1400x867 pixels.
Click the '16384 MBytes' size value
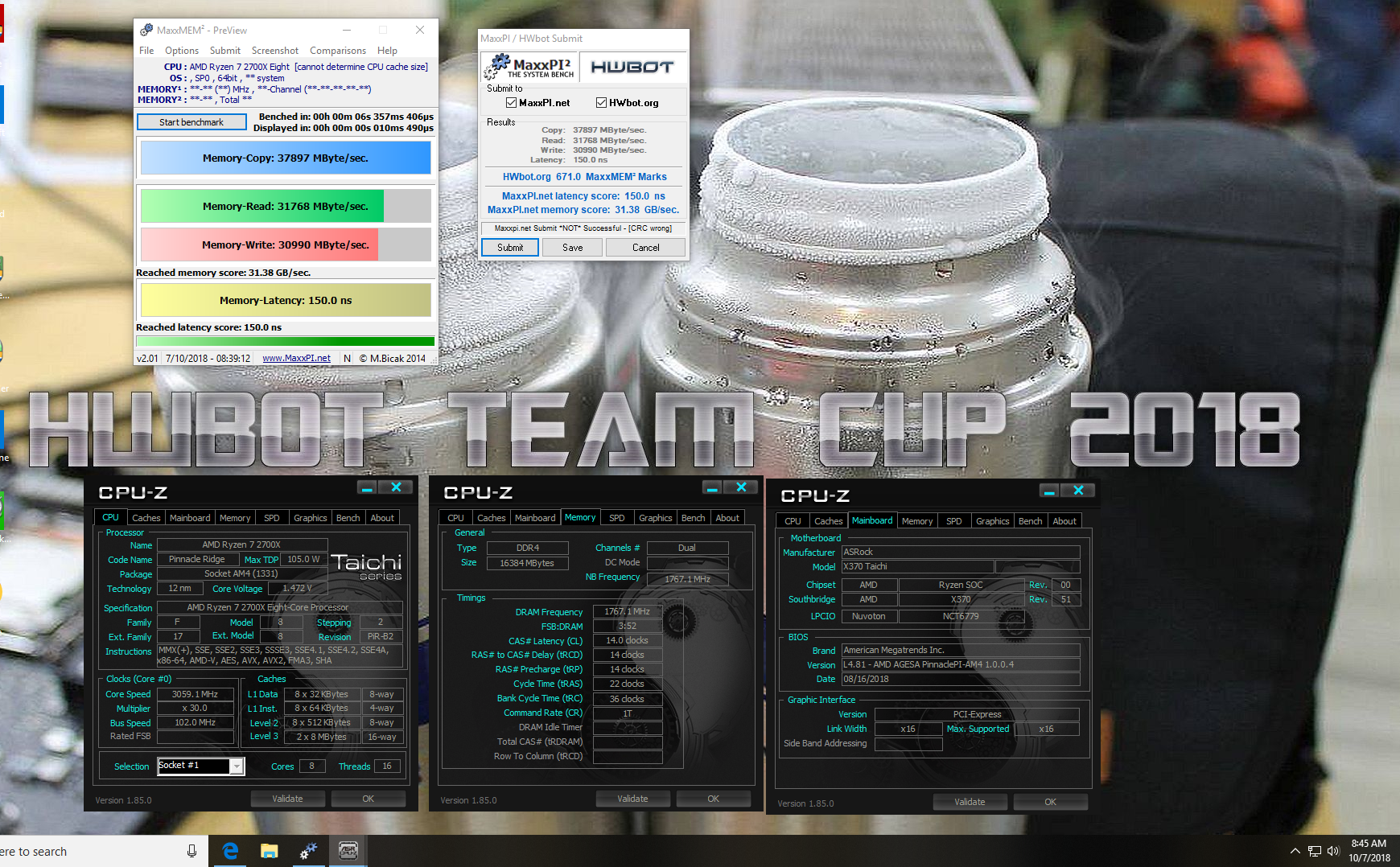[527, 563]
